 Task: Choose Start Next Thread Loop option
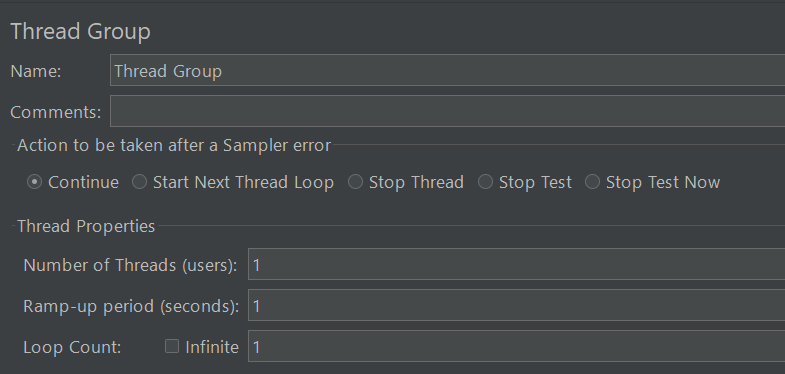point(139,182)
